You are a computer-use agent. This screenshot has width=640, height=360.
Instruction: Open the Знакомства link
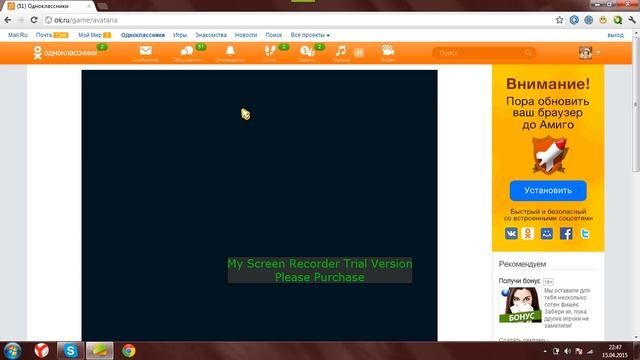tap(211, 35)
